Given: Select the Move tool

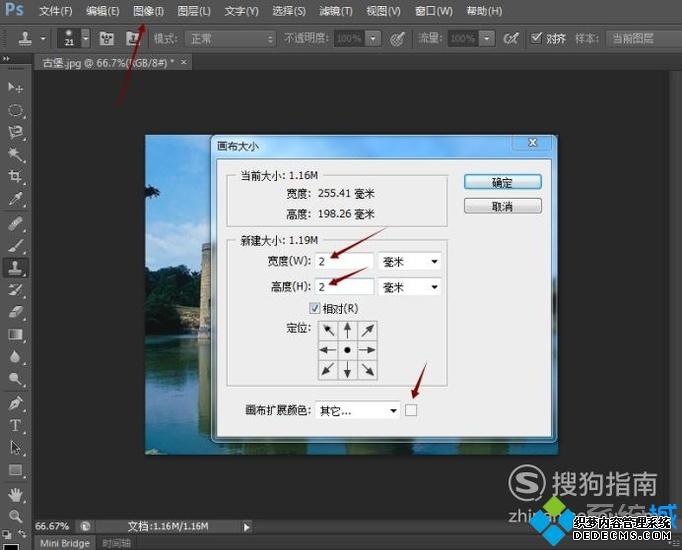Looking at the screenshot, I should coord(16,87).
